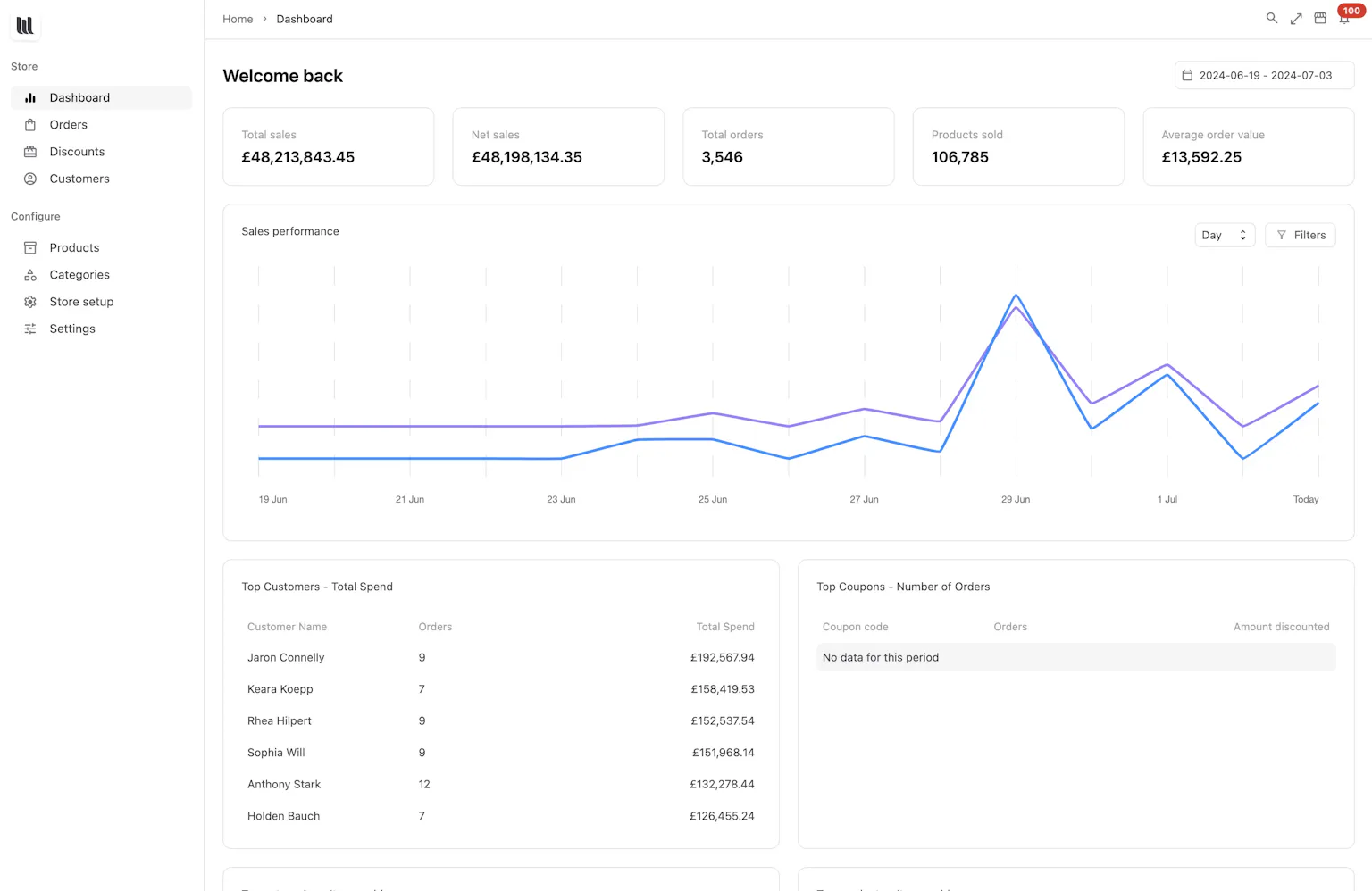Click Top Coupons - Number of Orders heading
1372x891 pixels.
pyautogui.click(x=903, y=587)
